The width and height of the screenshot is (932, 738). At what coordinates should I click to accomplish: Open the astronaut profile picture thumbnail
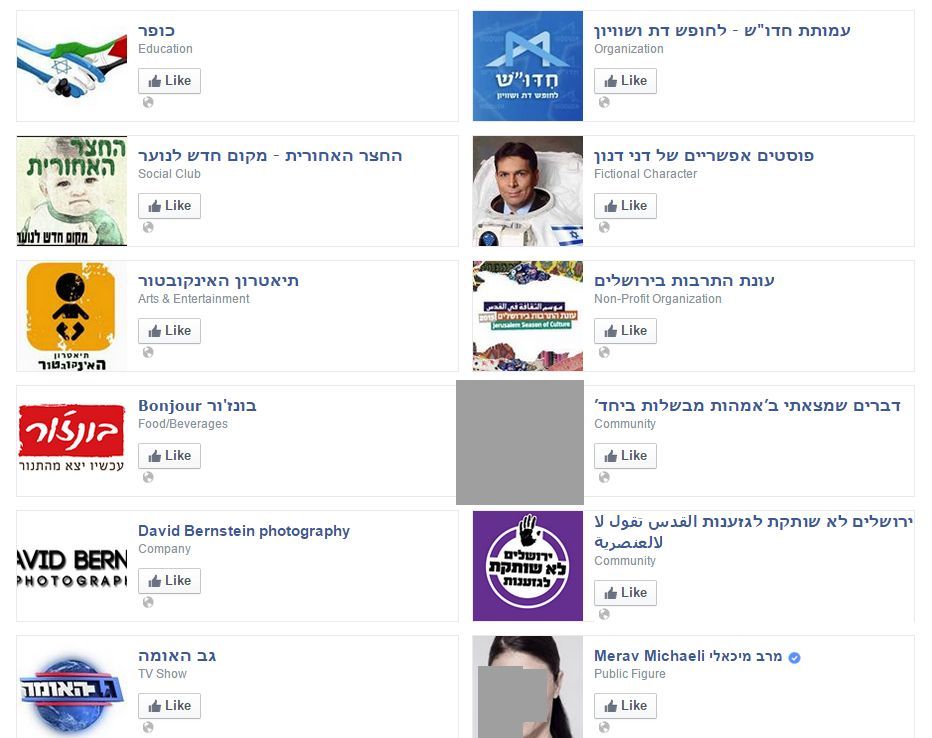(528, 191)
